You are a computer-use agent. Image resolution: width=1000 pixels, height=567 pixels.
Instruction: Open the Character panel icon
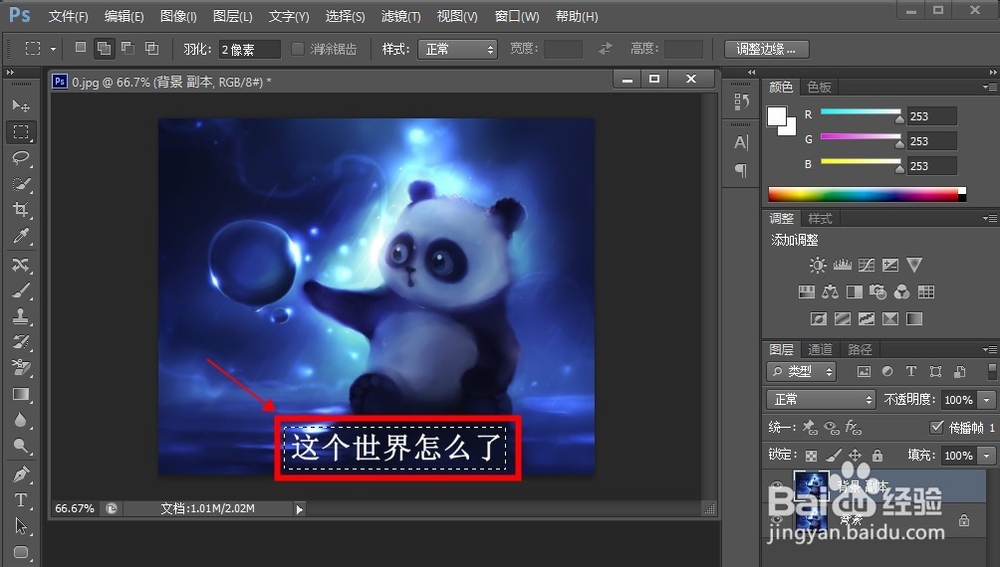tap(740, 142)
